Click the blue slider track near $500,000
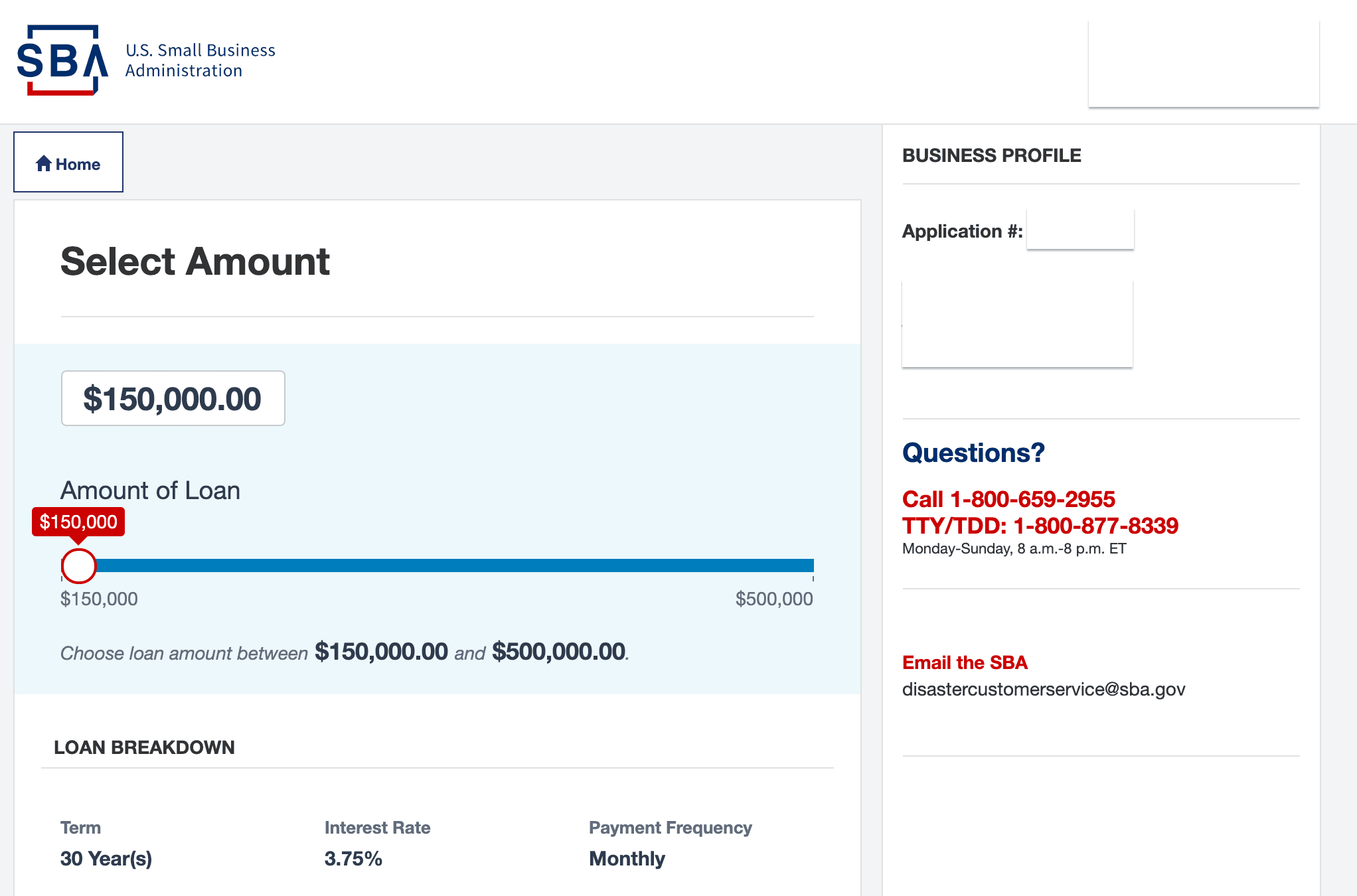This screenshot has height=896, width=1357. tap(763, 566)
